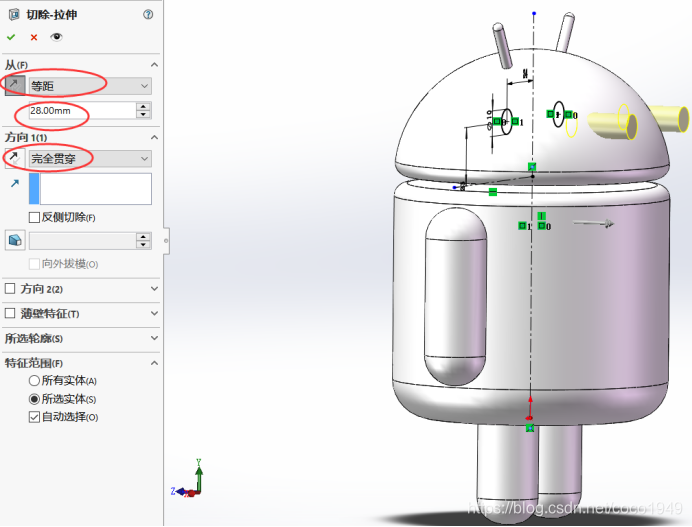This screenshot has height=527, width=692.
Task: Expand the 方向 2(2) section
Action: coord(154,289)
